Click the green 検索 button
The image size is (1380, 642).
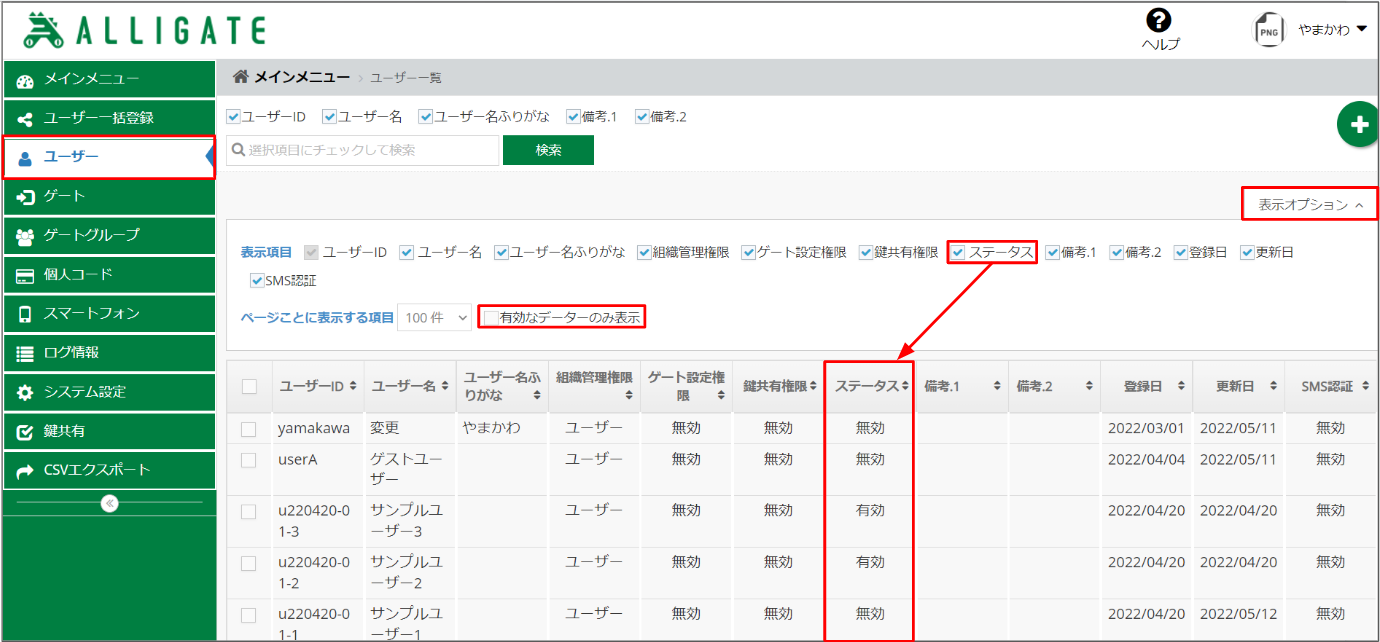coord(548,150)
